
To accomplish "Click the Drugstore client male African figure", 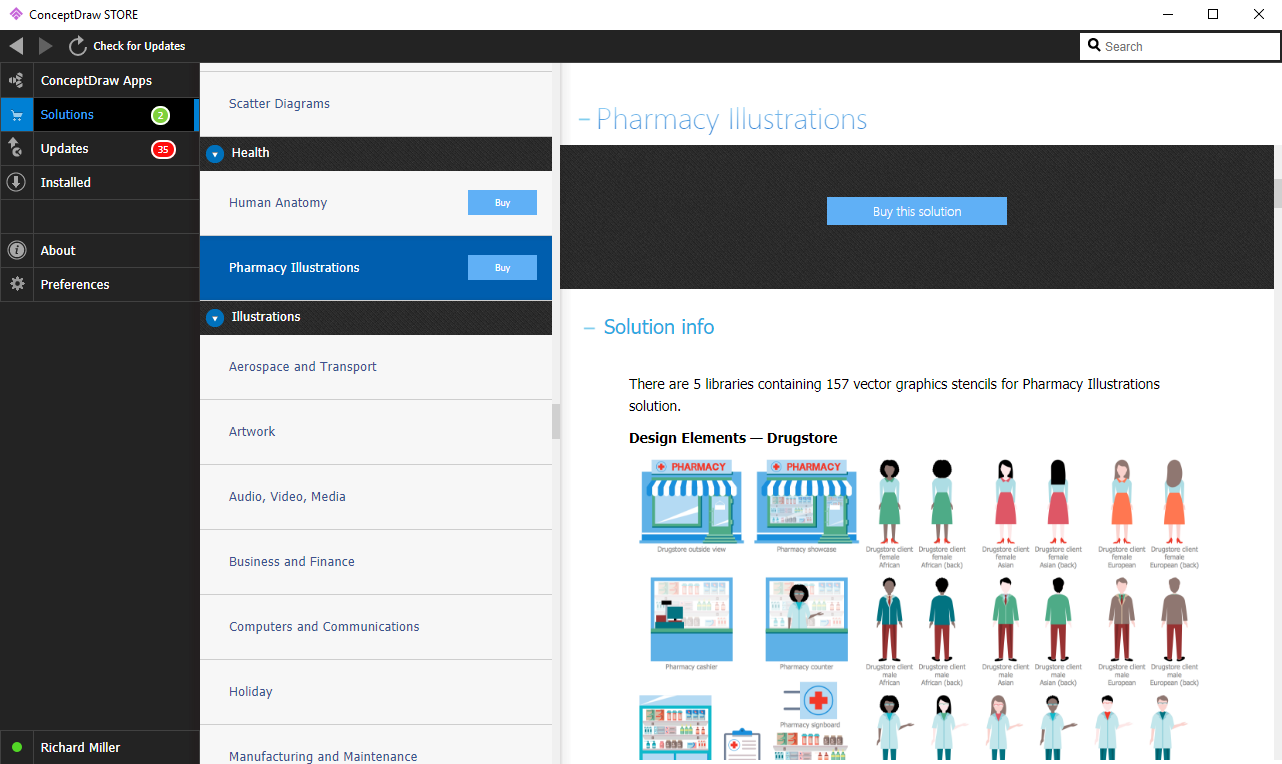I will (890, 619).
